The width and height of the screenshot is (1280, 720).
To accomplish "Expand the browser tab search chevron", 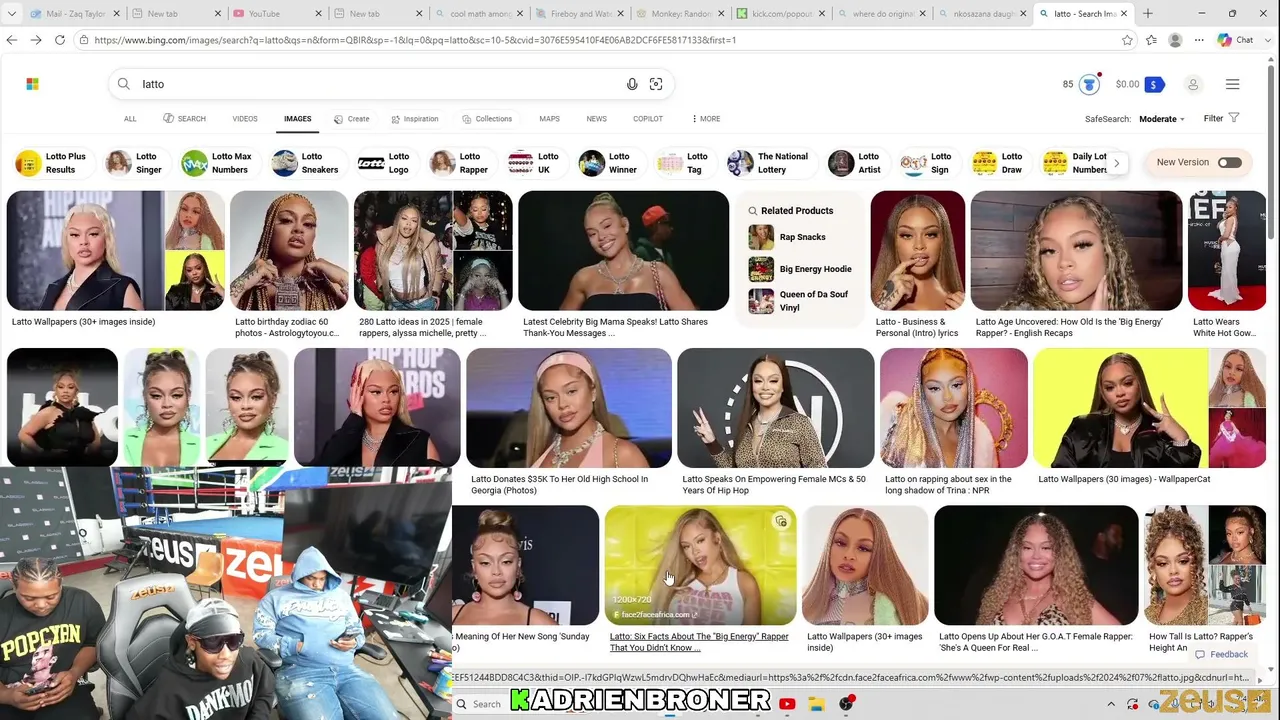I will (x=11, y=14).
